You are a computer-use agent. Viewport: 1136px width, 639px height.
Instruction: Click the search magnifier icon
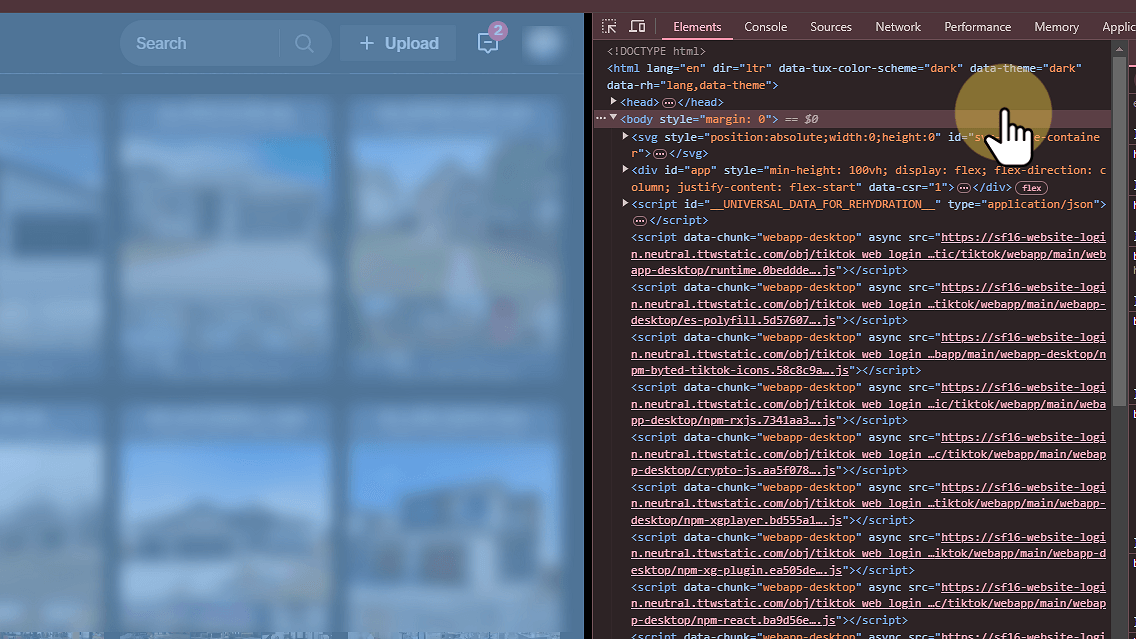[304, 43]
